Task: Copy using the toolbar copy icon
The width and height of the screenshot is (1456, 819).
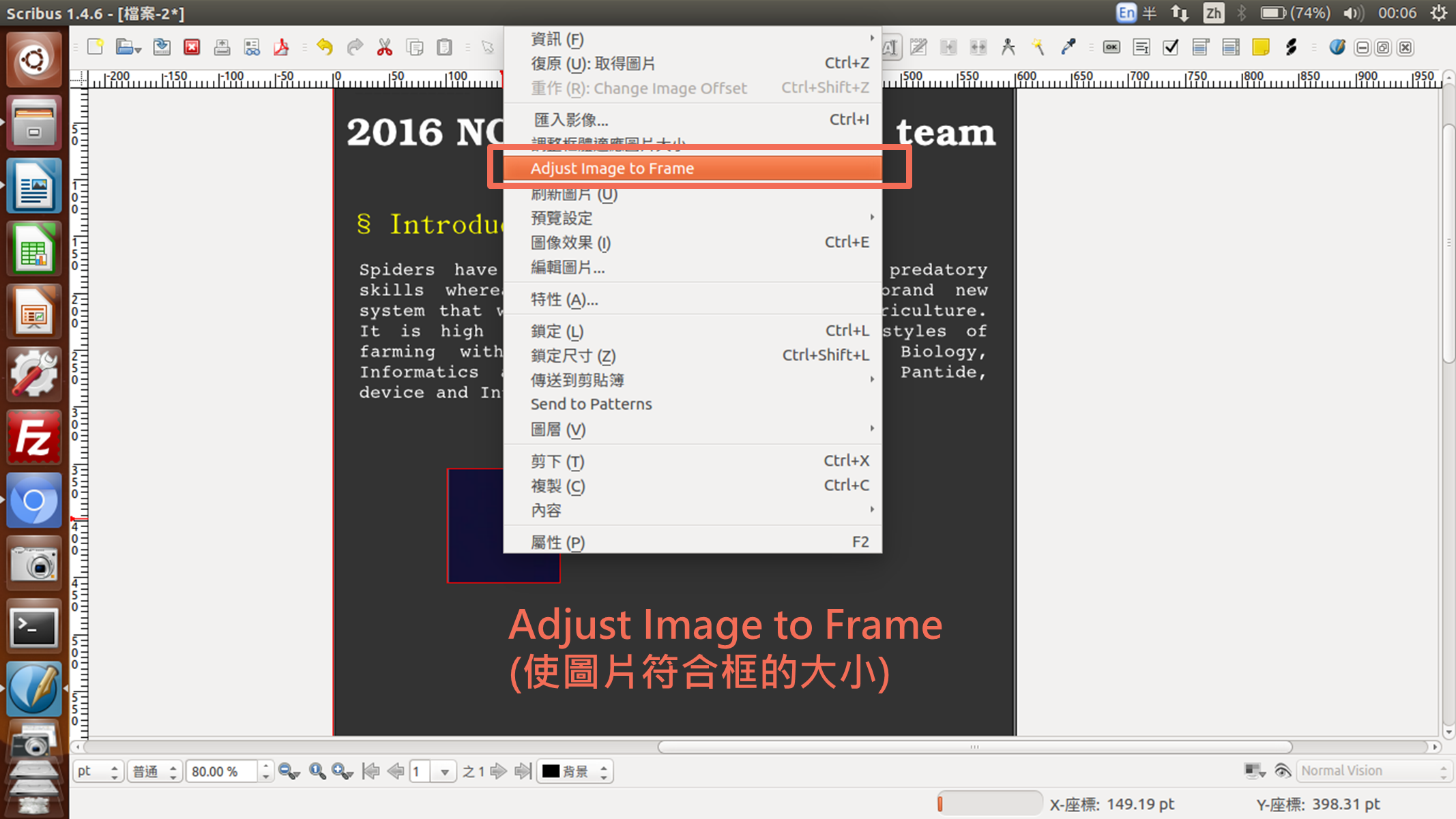Action: point(415,47)
